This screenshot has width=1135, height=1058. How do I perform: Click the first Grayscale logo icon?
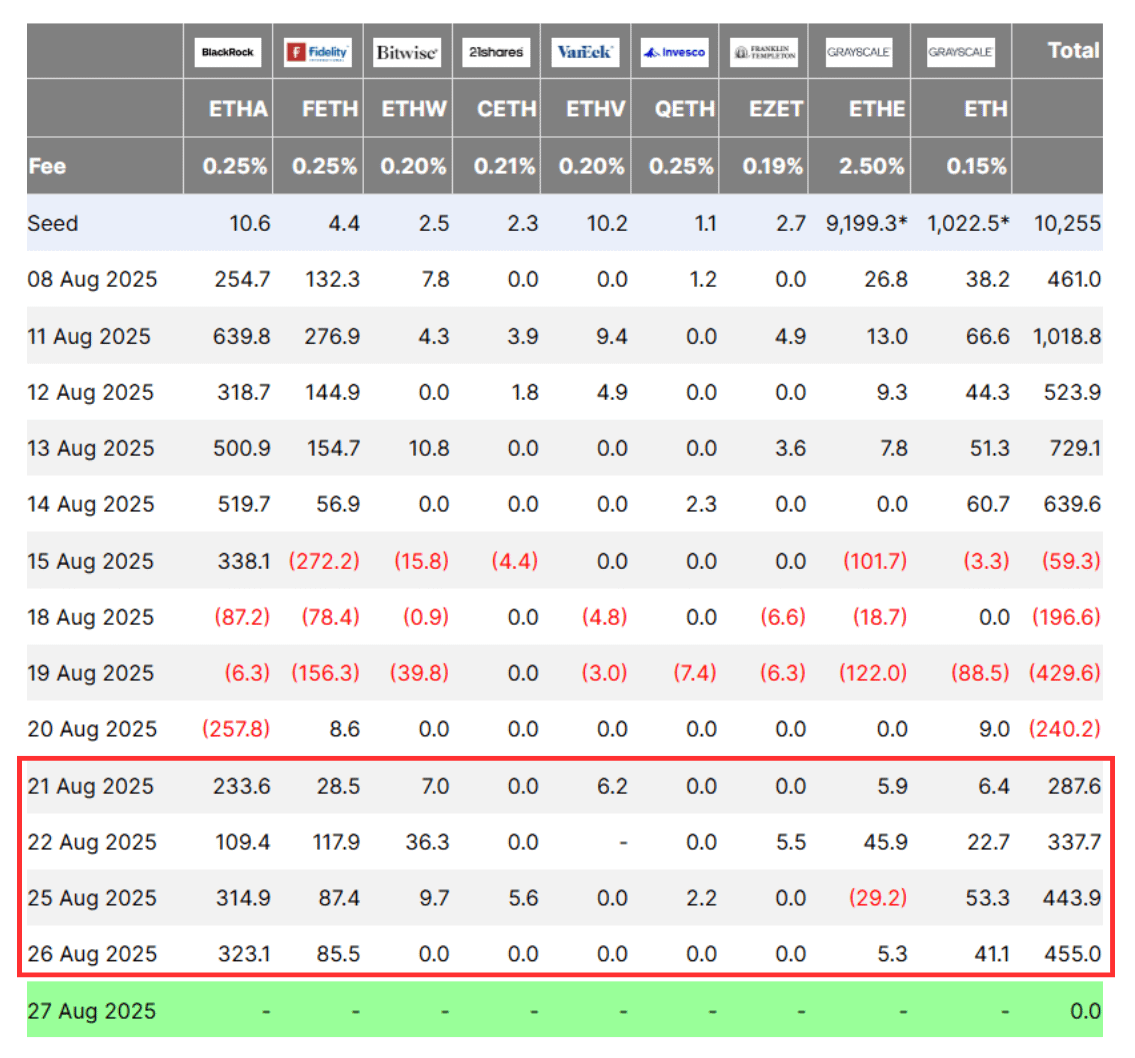point(858,51)
